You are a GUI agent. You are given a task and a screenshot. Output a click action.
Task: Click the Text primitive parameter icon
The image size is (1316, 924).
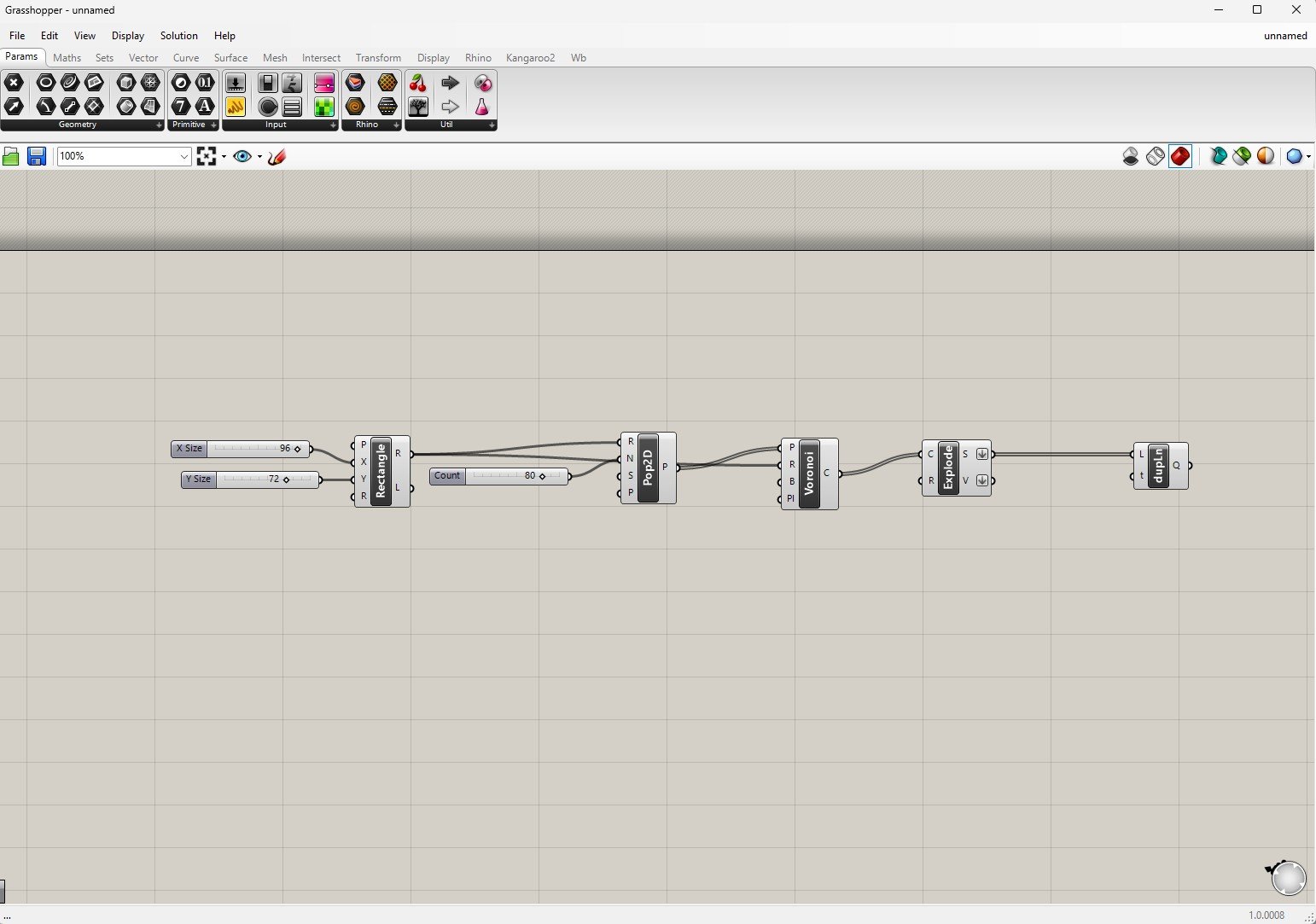(x=205, y=107)
